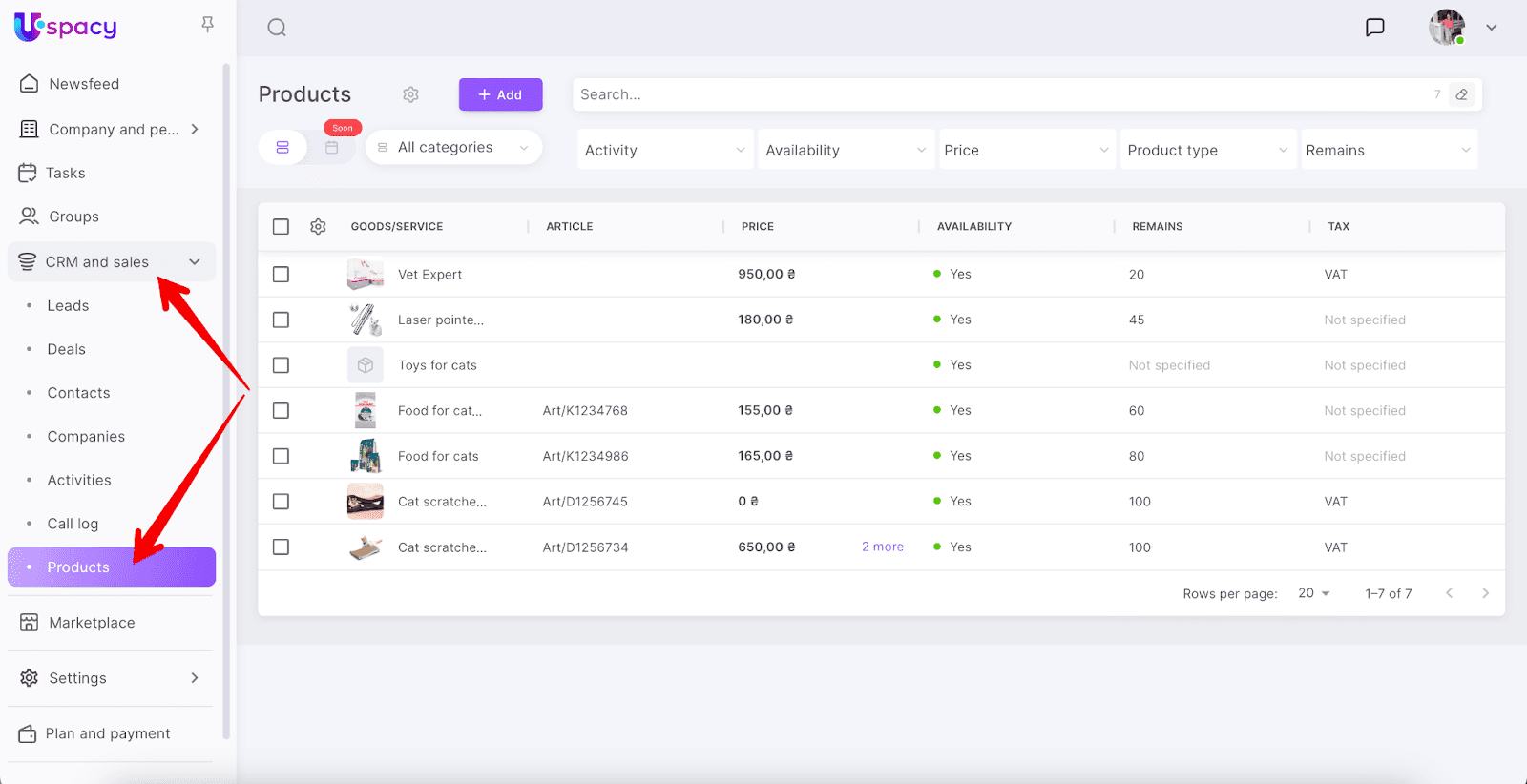Tick the select-all checkbox in table header
1527x784 pixels.
281,226
